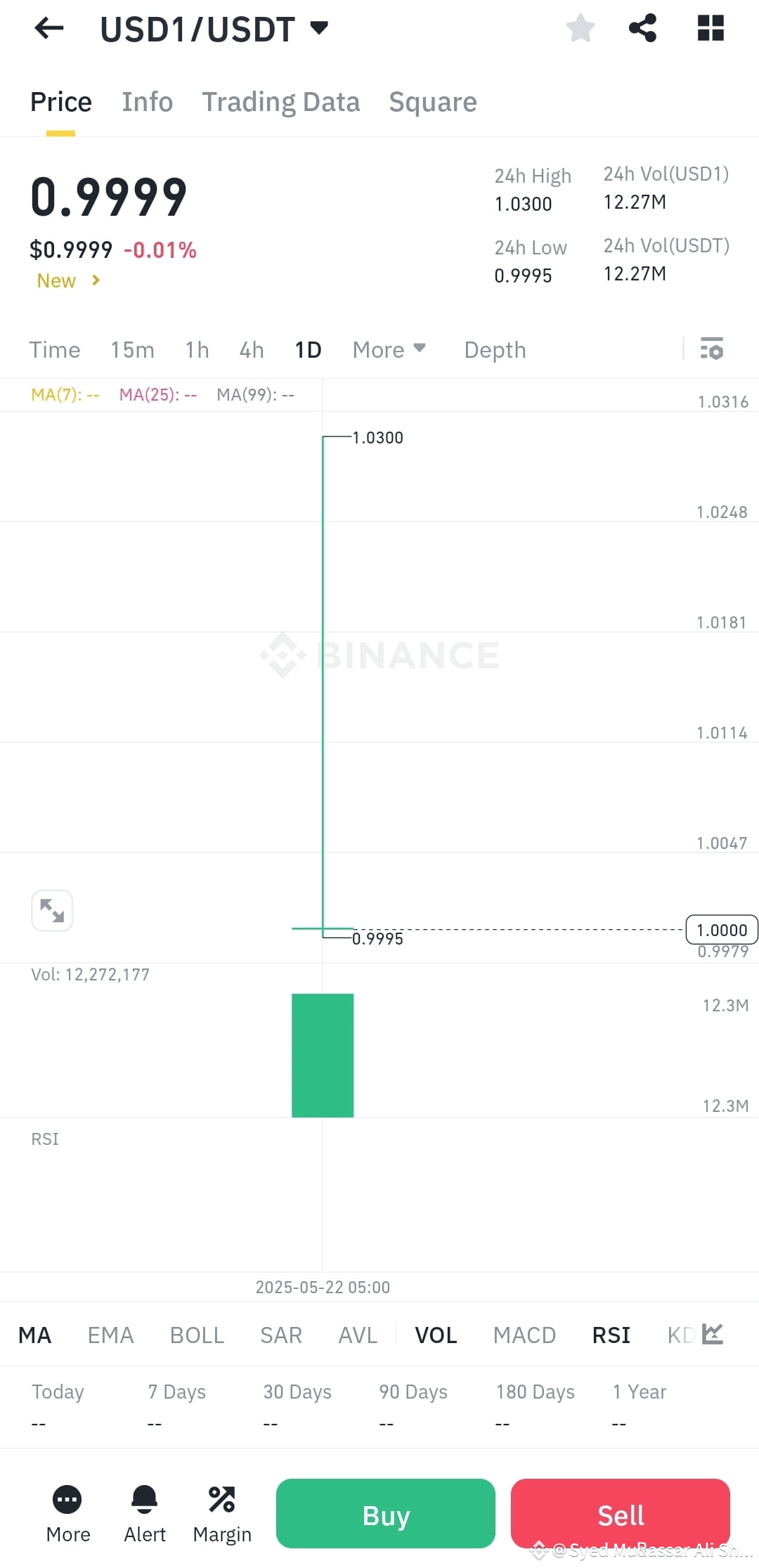Open Margin percent icon
This screenshot has height=1568, width=759.
tap(222, 1499)
